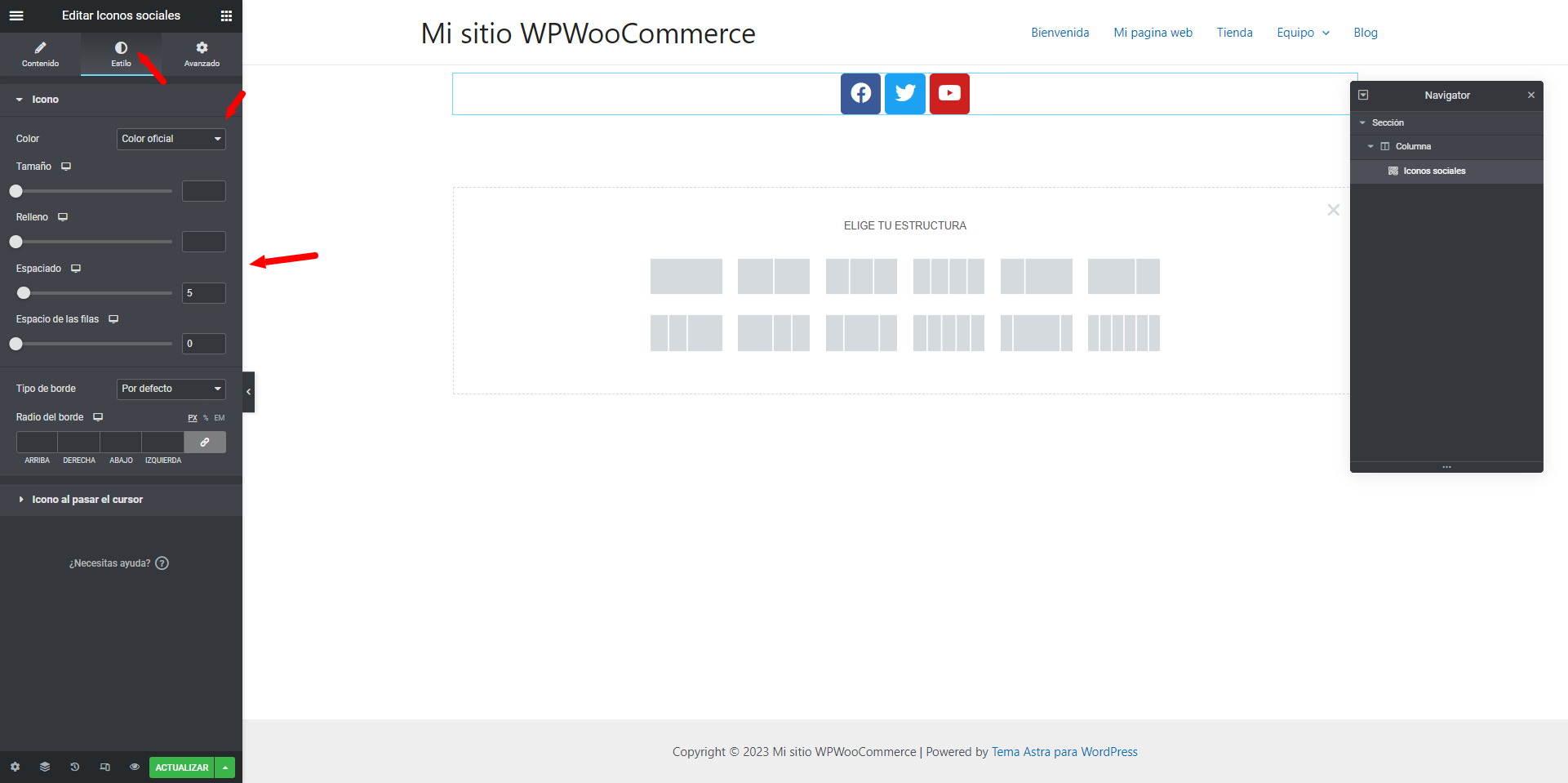1568x783 pixels.
Task: Focus Espacio de las filas value field
Action: (204, 344)
